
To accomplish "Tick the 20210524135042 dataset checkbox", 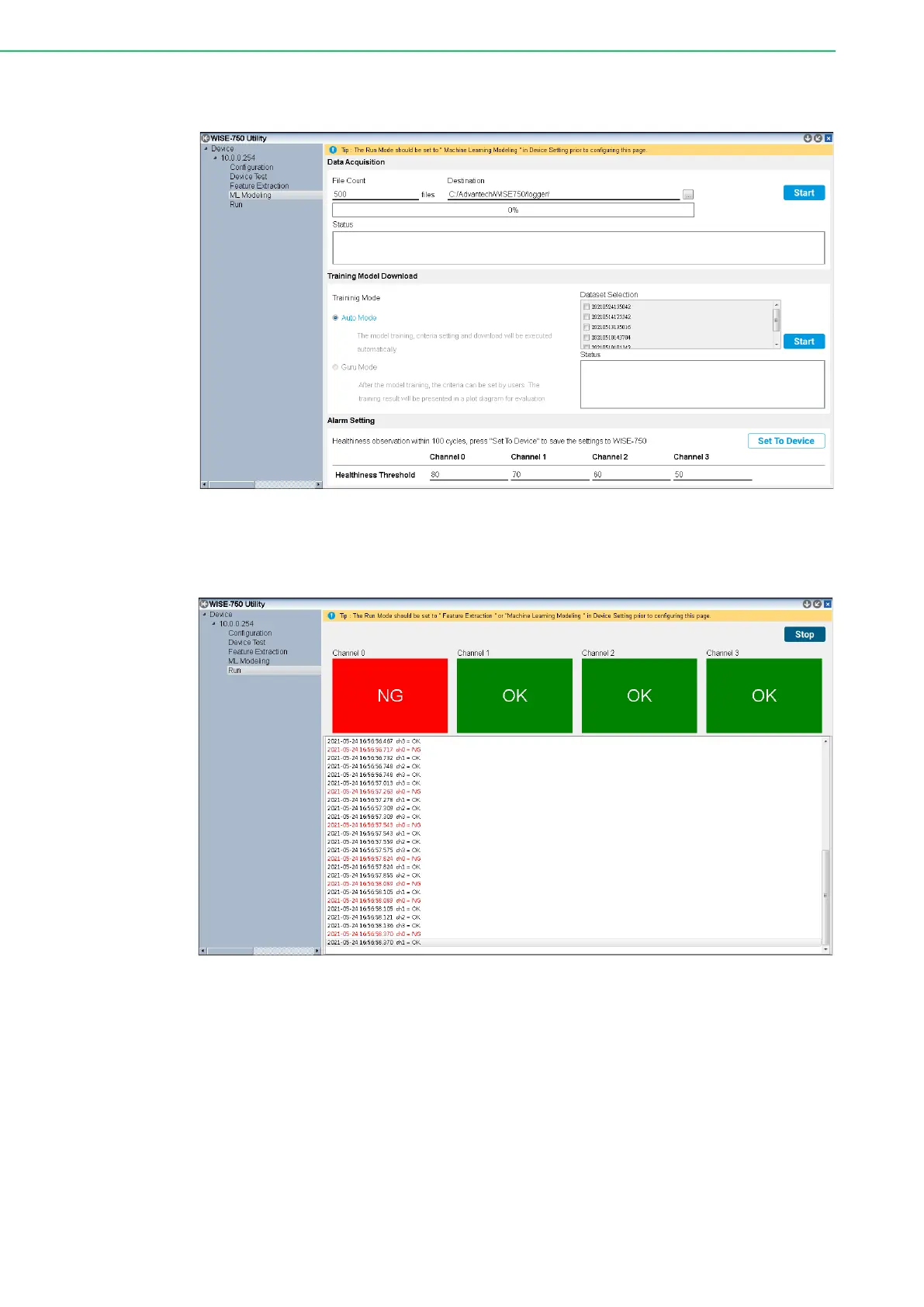I will (x=587, y=307).
